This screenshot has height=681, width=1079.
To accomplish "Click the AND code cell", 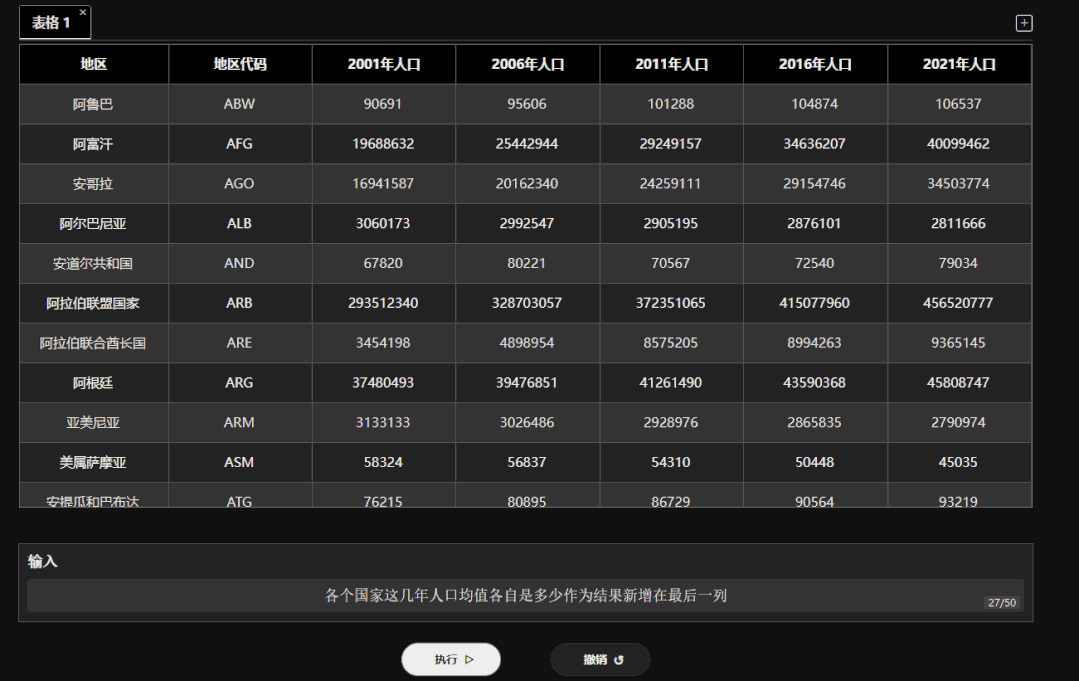I will point(240,264).
